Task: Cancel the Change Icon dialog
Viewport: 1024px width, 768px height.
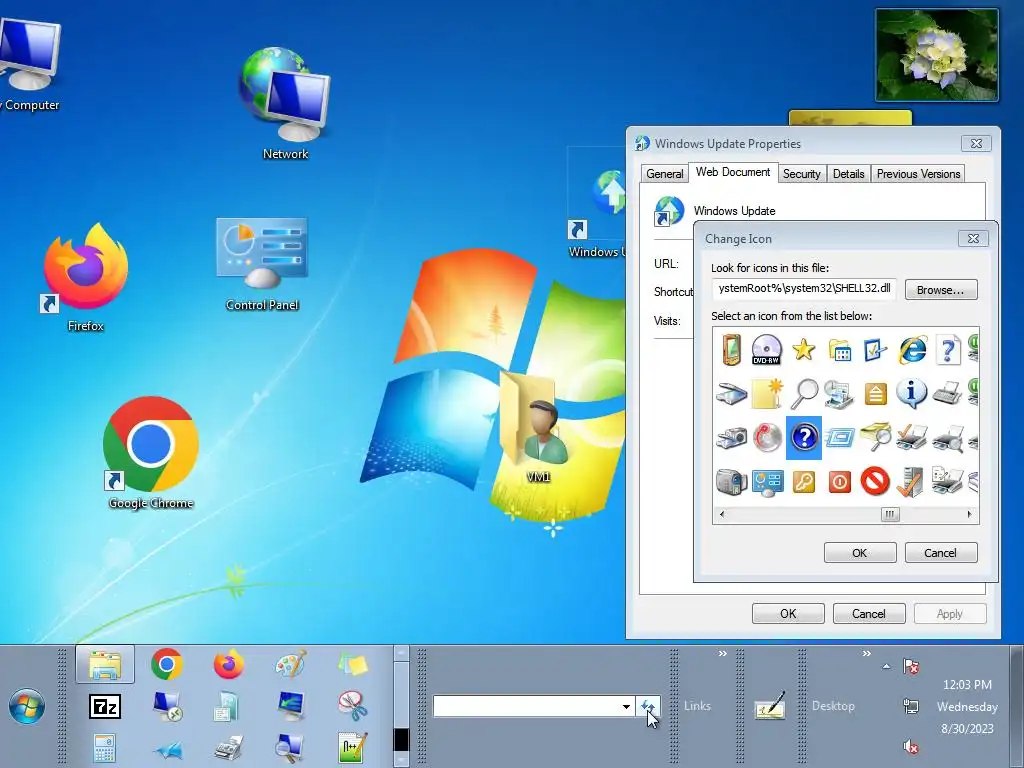Action: [940, 552]
